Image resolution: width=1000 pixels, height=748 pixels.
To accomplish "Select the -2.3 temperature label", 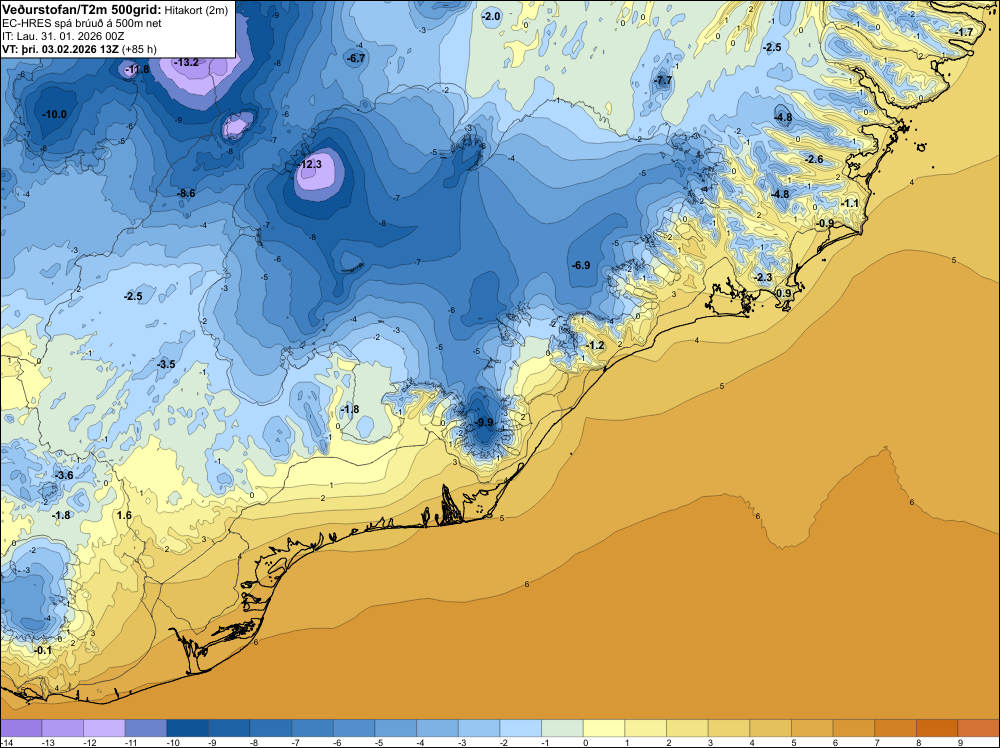I will tap(763, 277).
